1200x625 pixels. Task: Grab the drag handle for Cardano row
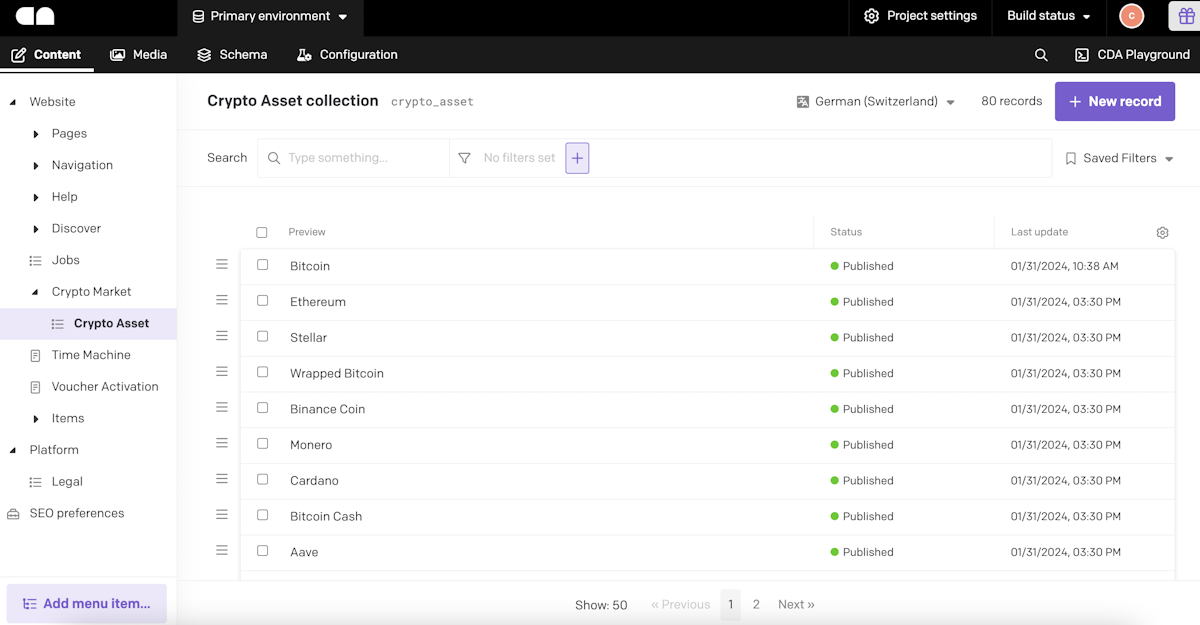coord(222,479)
